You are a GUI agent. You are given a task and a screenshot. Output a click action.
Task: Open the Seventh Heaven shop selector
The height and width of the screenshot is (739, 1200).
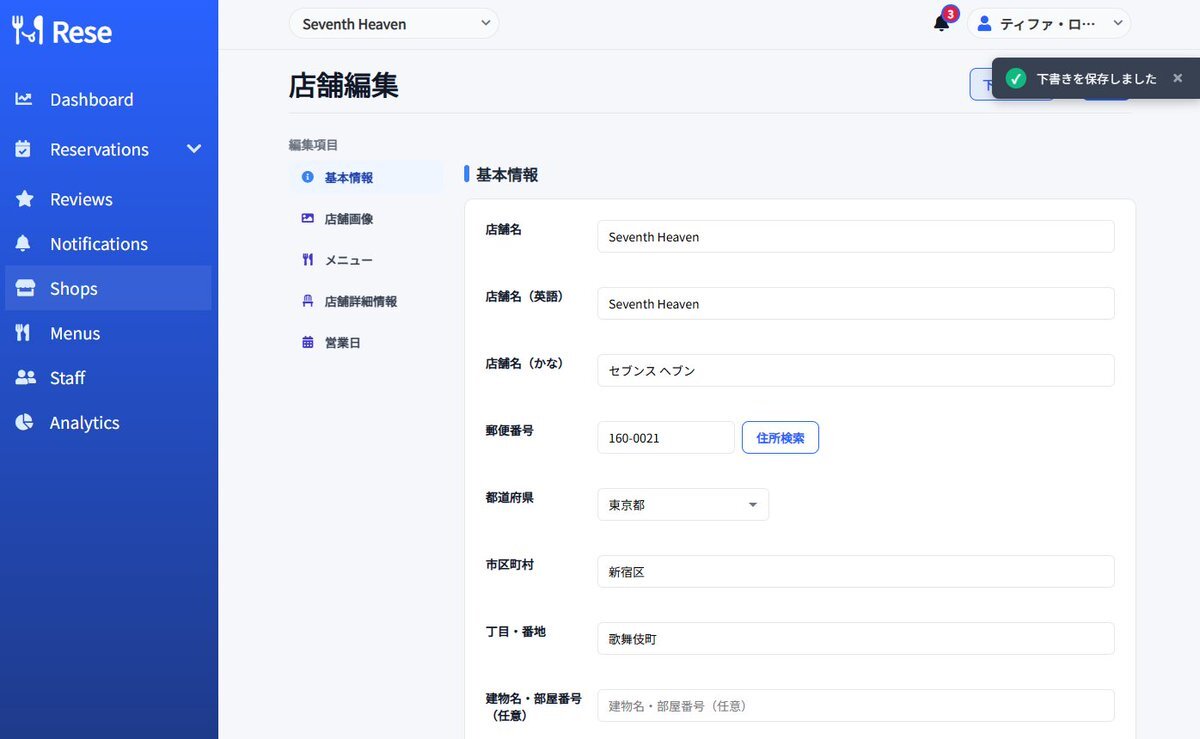pyautogui.click(x=394, y=24)
